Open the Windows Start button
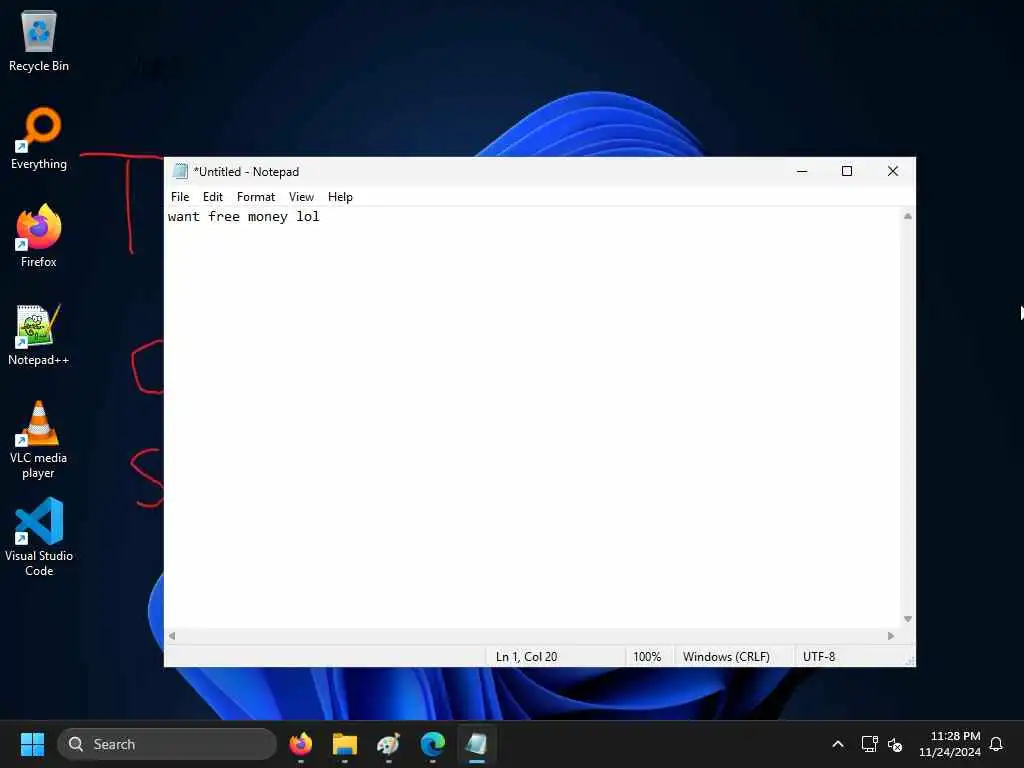 tap(32, 744)
